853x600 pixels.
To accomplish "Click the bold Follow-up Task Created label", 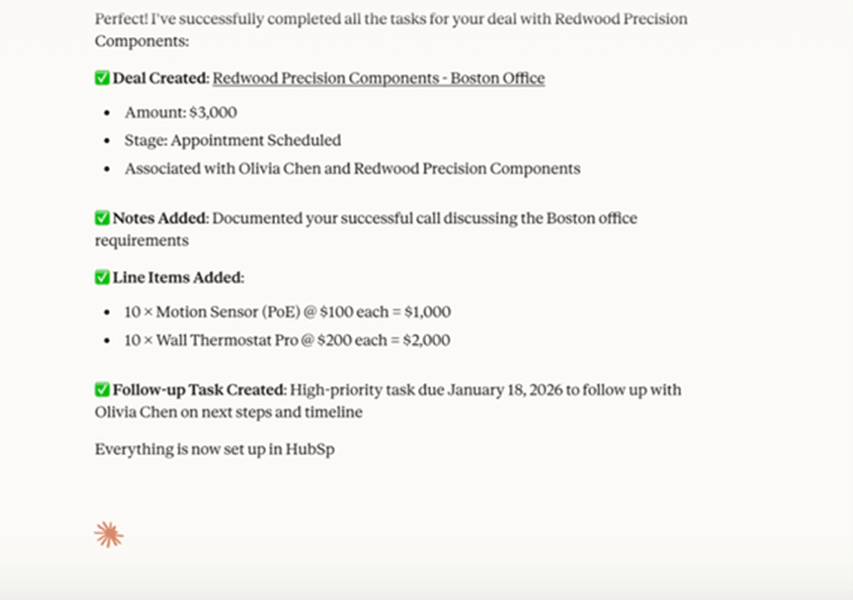I will click(200, 389).
